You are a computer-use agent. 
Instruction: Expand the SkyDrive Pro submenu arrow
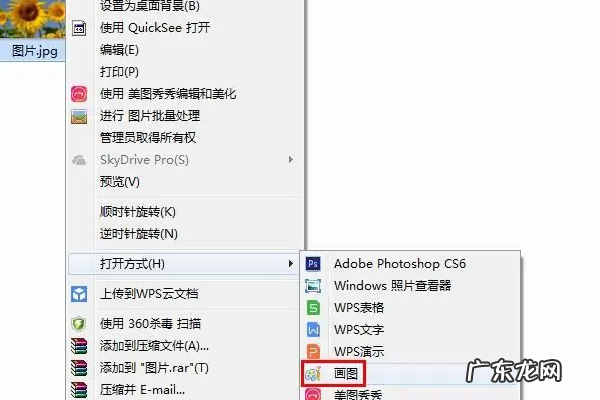point(291,159)
